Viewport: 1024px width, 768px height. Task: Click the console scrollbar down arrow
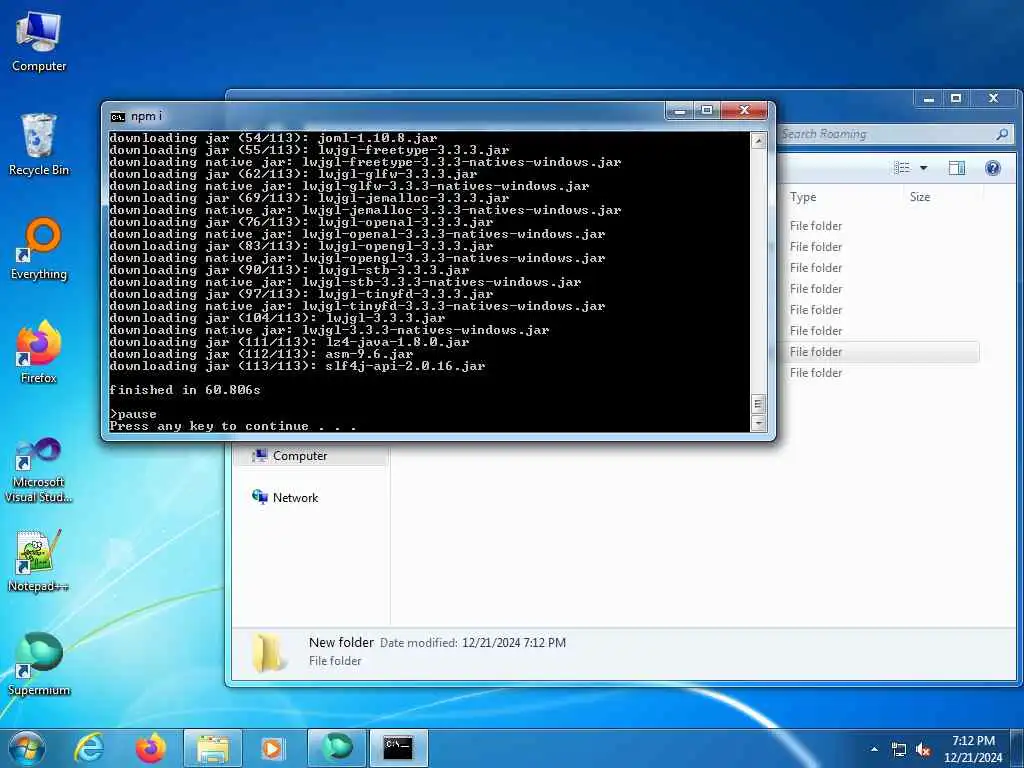[x=758, y=423]
